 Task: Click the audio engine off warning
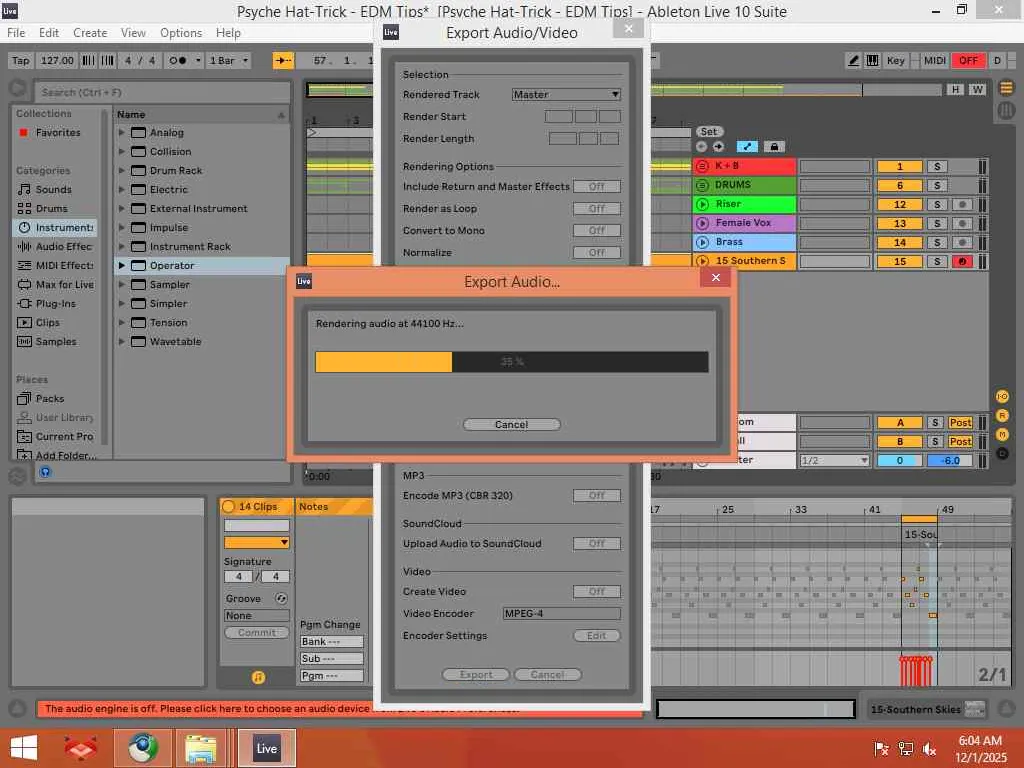(206, 709)
